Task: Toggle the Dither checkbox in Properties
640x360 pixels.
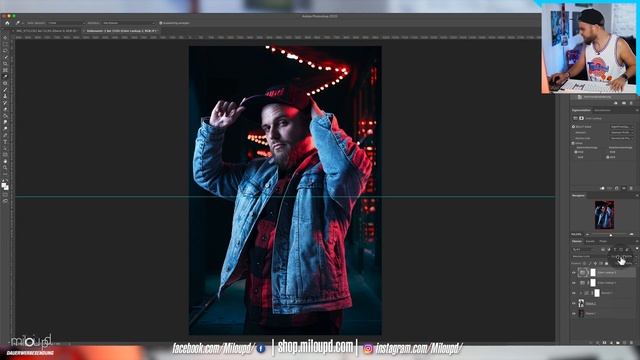Action: pyautogui.click(x=573, y=143)
